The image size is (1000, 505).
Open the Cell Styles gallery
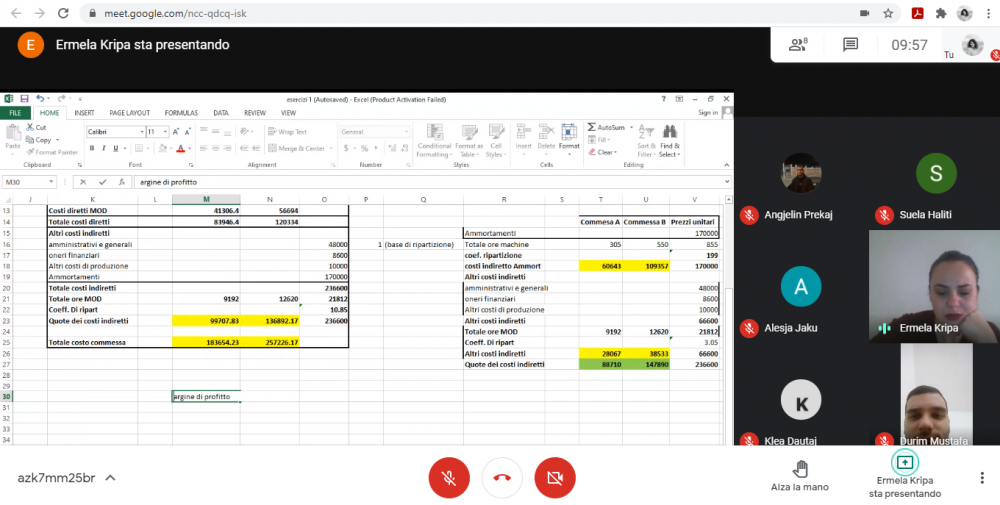tap(496, 141)
